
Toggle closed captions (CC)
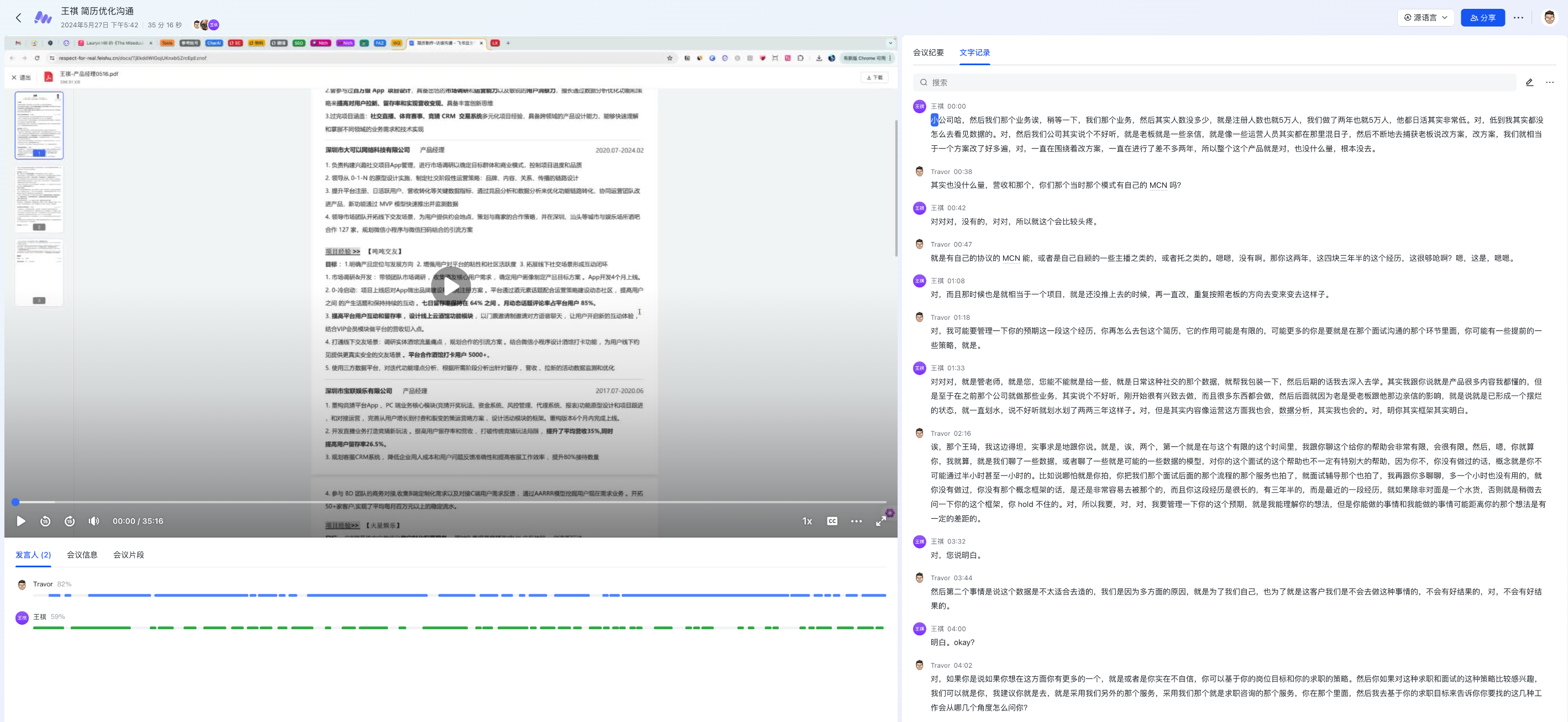coord(832,521)
